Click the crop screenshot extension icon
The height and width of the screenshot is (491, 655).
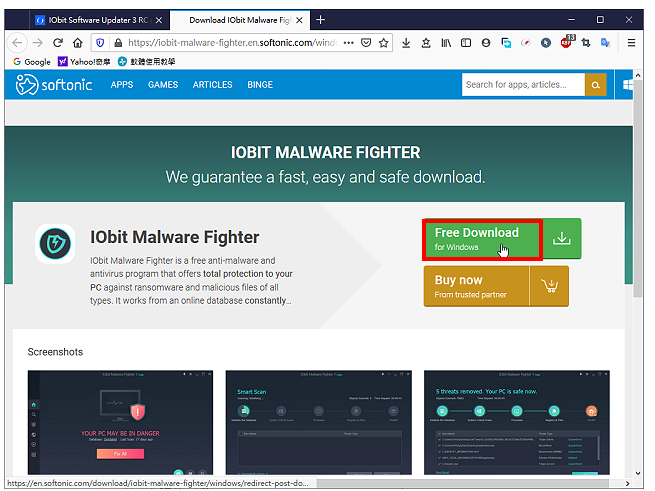point(586,43)
